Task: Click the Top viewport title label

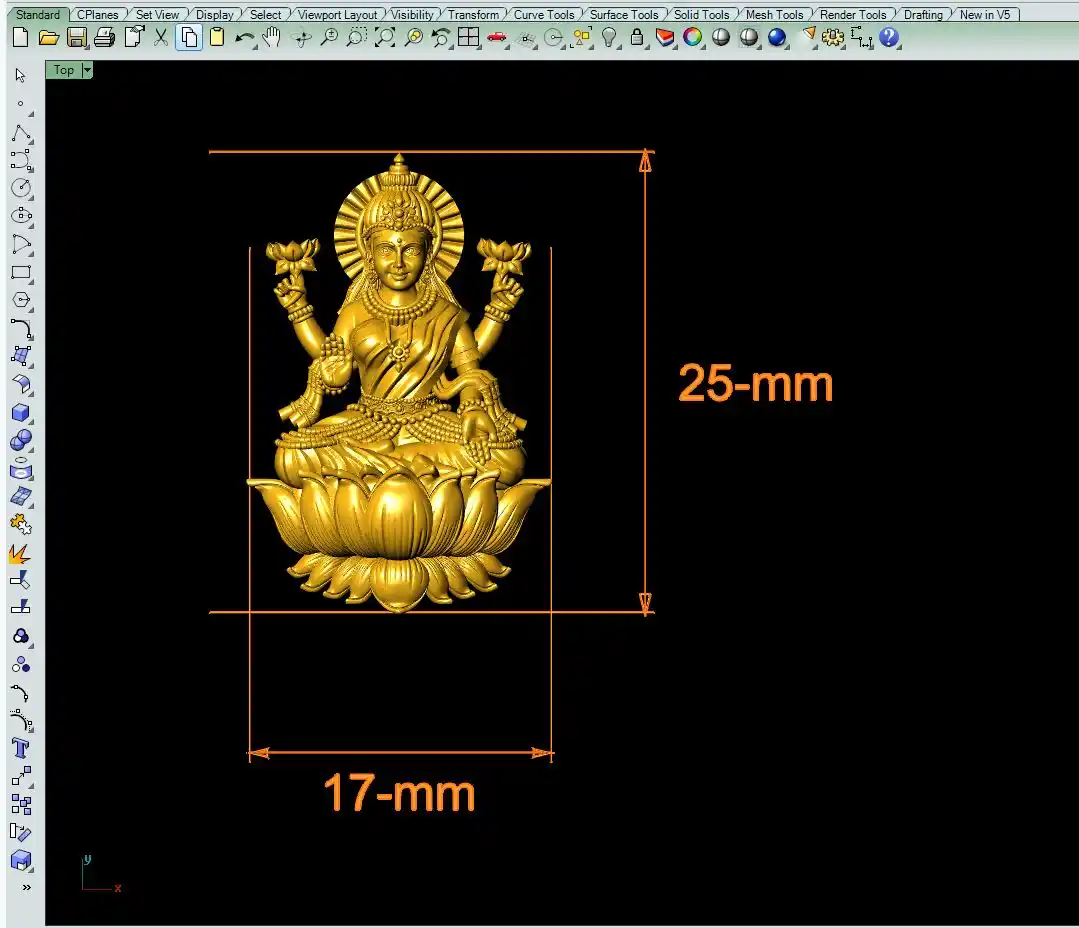Action: 64,70
